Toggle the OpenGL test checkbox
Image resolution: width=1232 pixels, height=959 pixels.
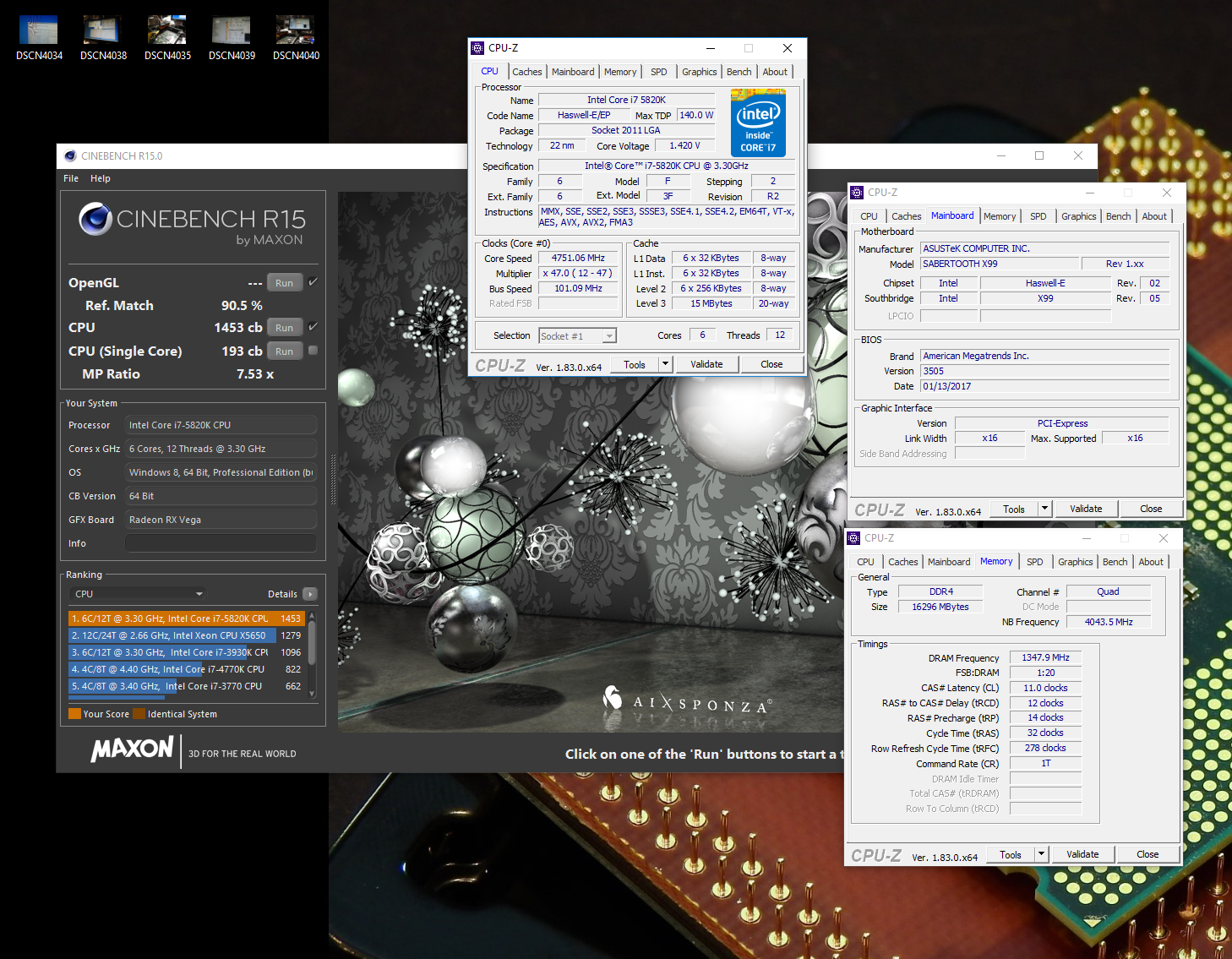313,282
